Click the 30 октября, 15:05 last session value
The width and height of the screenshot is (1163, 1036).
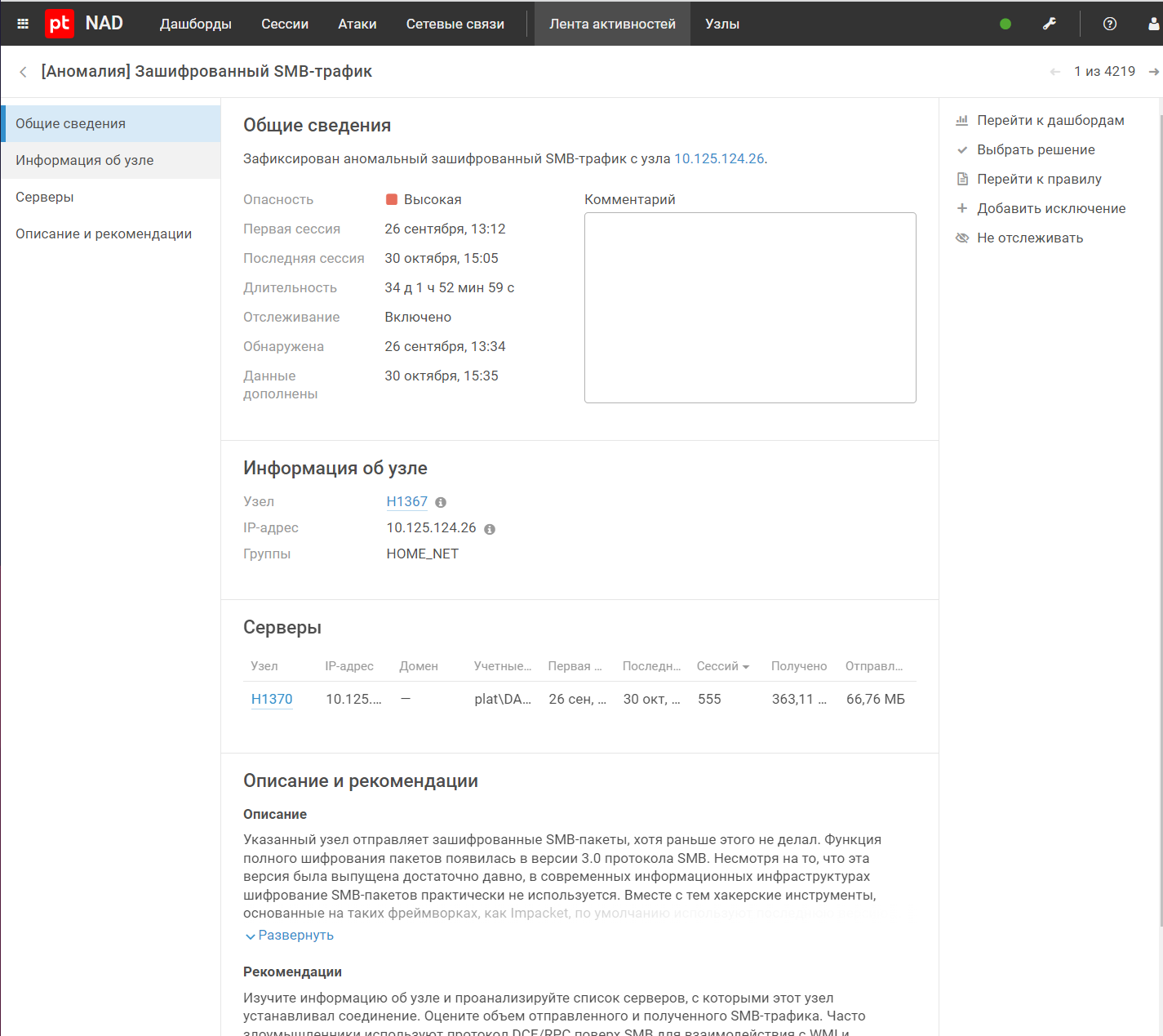(x=442, y=258)
